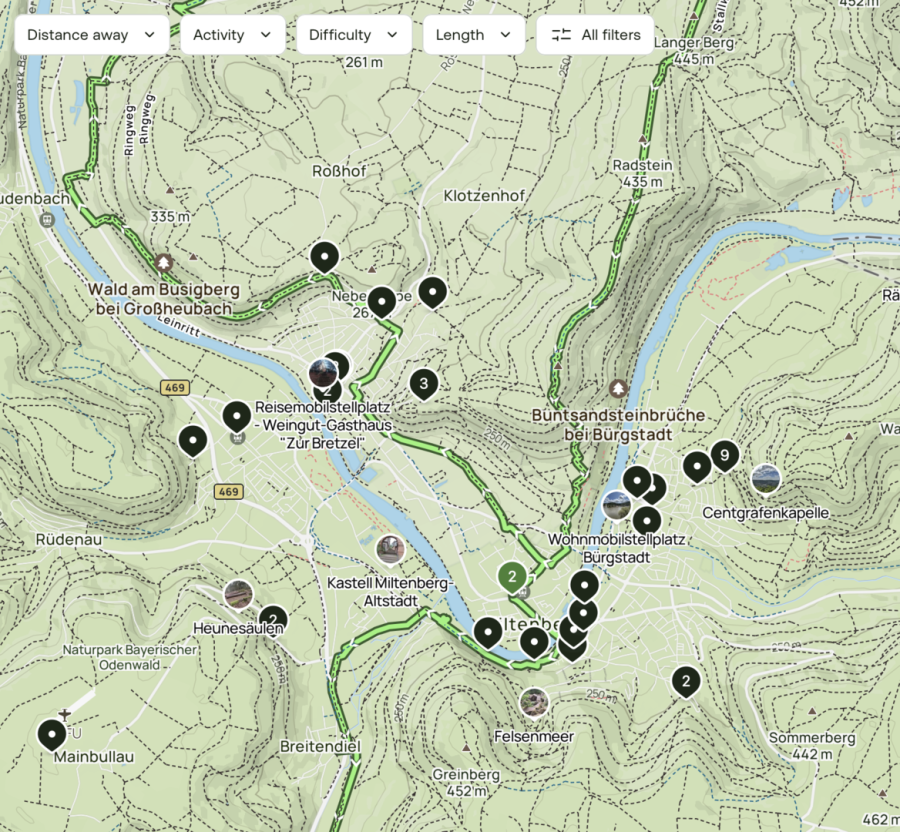Viewport: 900px width, 832px height.
Task: Select the green cluster marker labeled 2
Action: coord(512,576)
